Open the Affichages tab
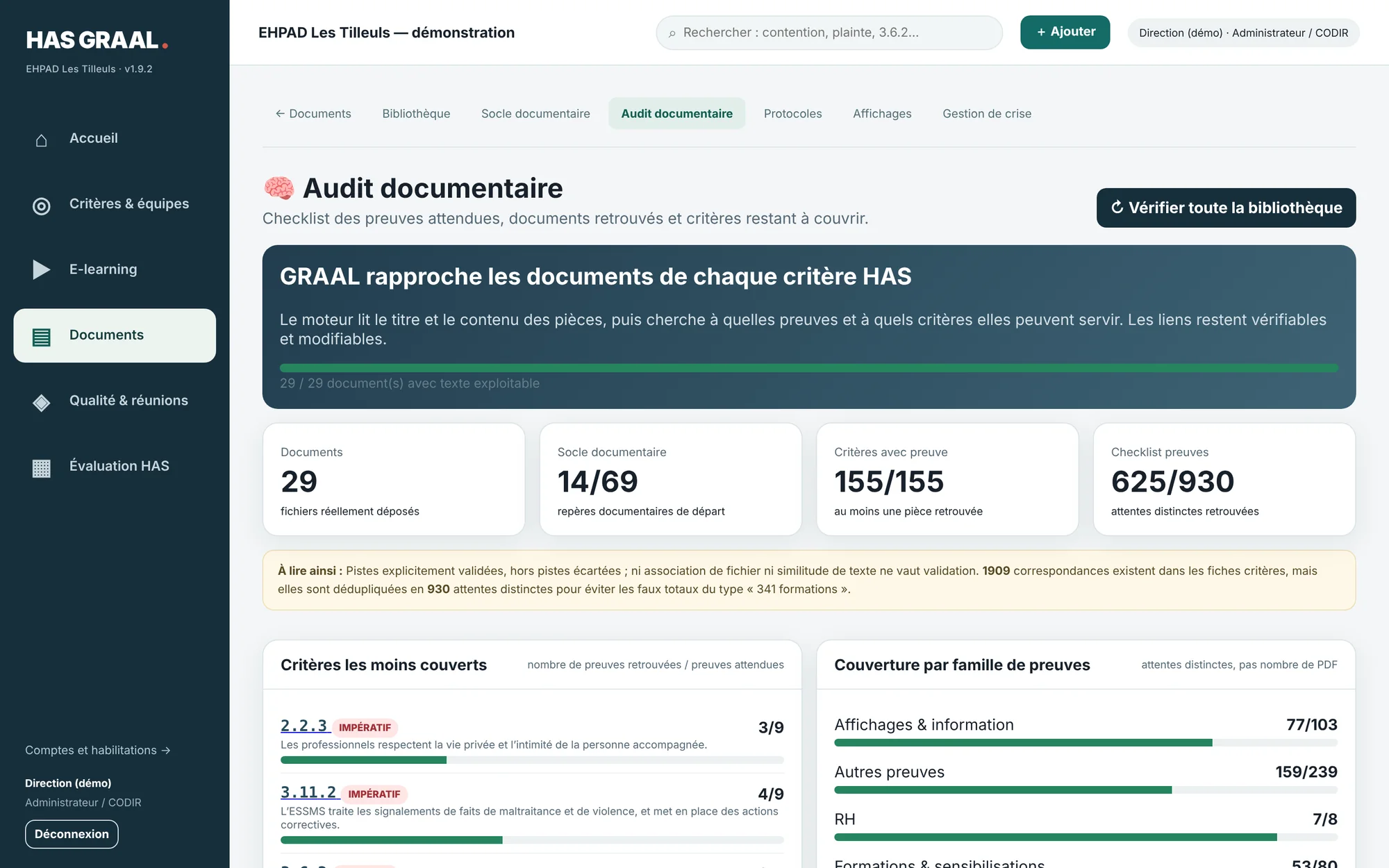This screenshot has height=868, width=1389. [x=882, y=113]
